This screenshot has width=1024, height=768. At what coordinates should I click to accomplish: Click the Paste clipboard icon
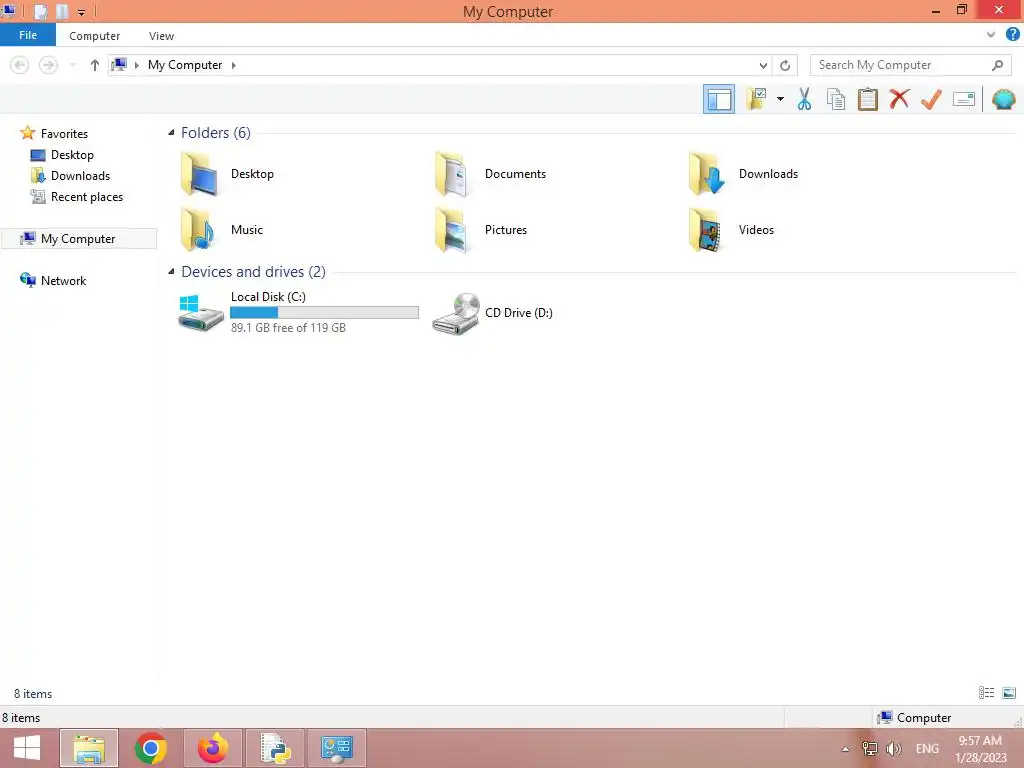pos(867,99)
